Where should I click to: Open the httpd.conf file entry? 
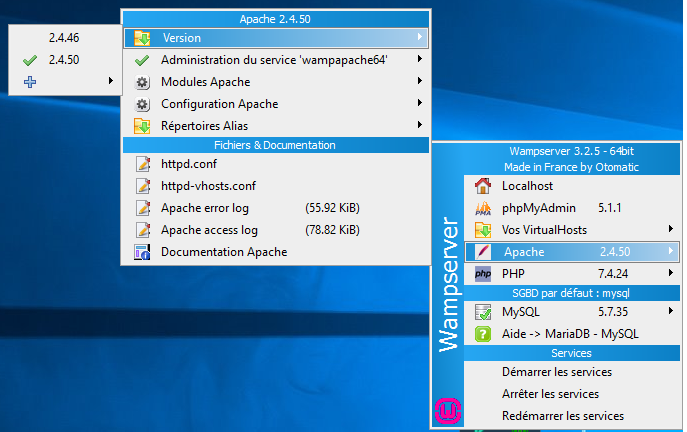click(x=276, y=164)
